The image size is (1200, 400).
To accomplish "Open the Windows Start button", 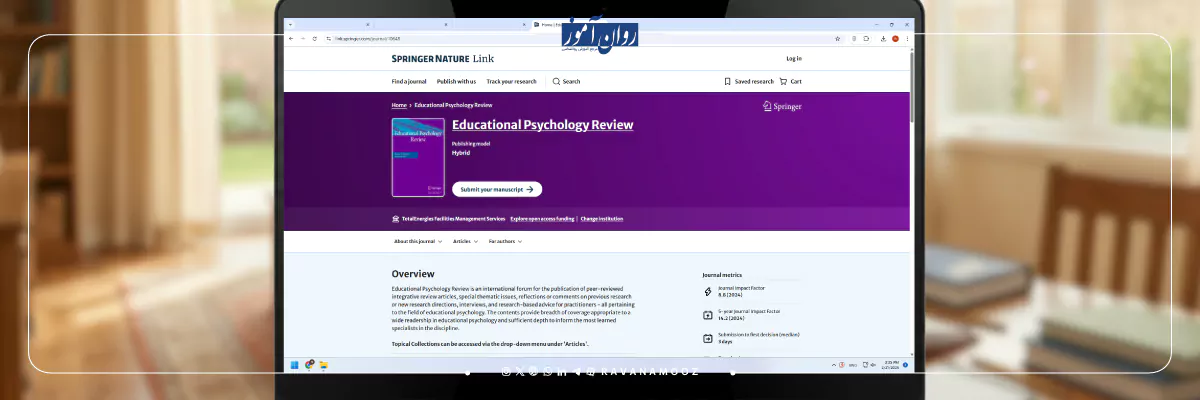I will [294, 364].
